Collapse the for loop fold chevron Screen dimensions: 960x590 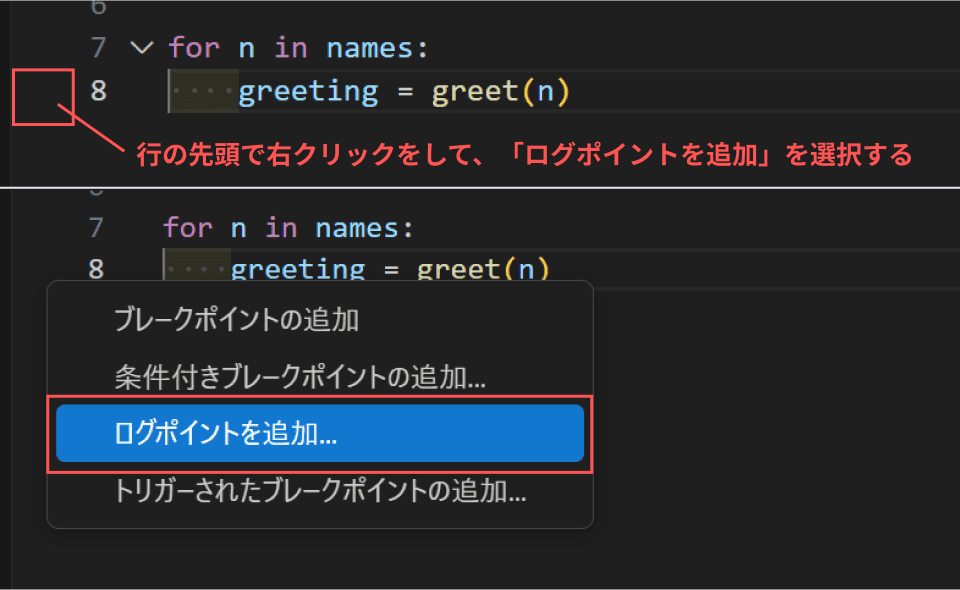tap(141, 48)
